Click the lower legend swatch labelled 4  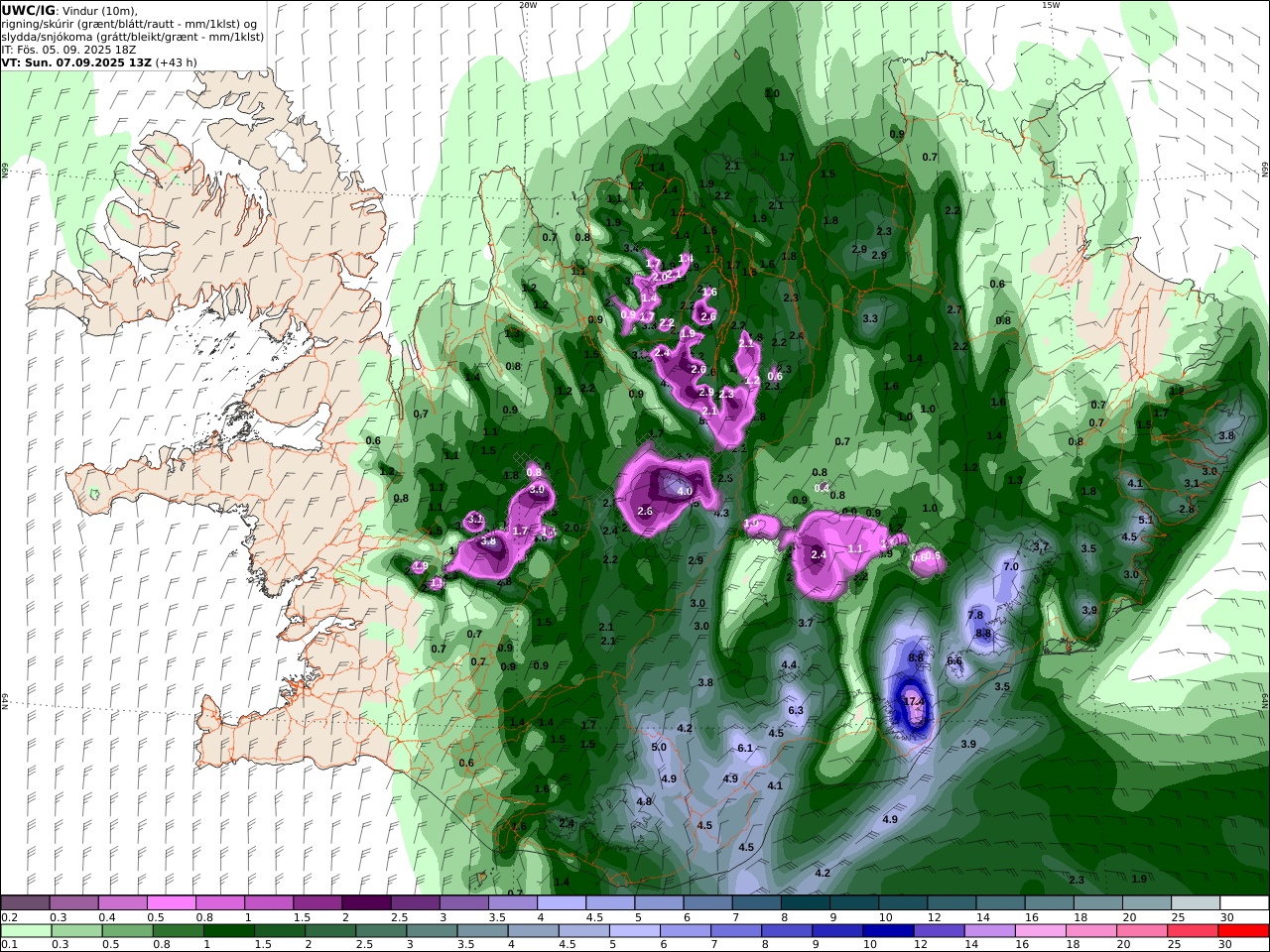tap(534, 931)
